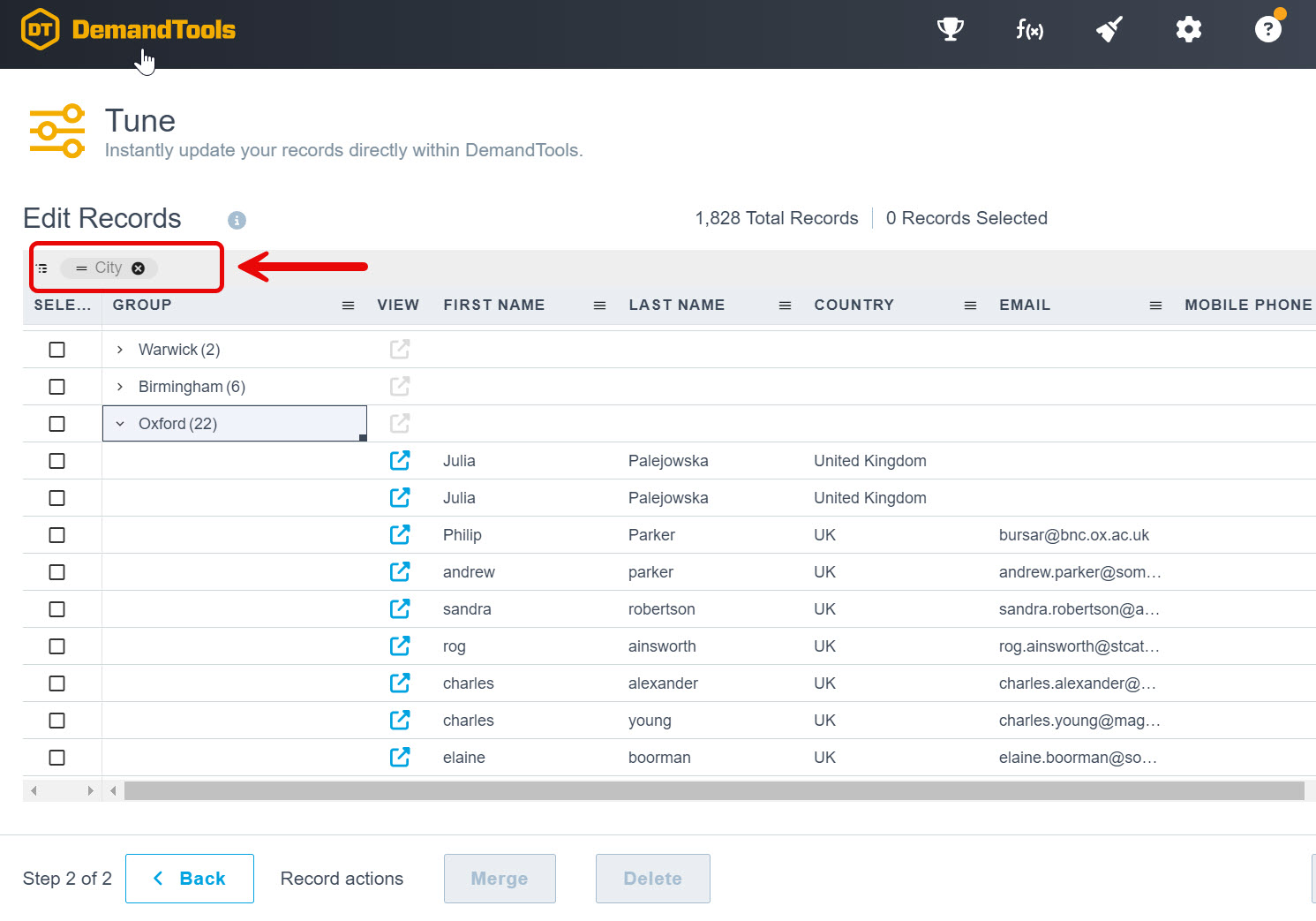Open the help question mark icon
The width and height of the screenshot is (1316, 921).
click(x=1267, y=30)
